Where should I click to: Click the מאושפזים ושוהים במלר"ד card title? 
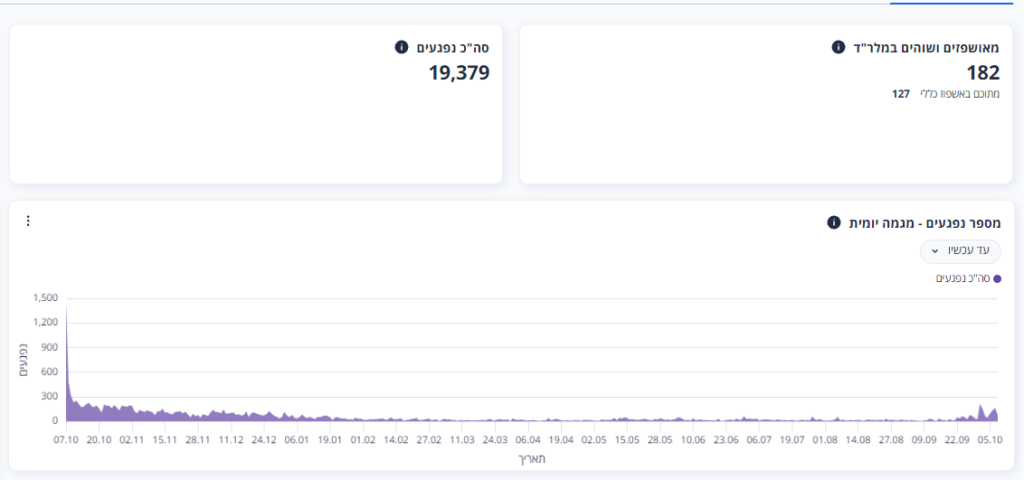click(x=925, y=47)
